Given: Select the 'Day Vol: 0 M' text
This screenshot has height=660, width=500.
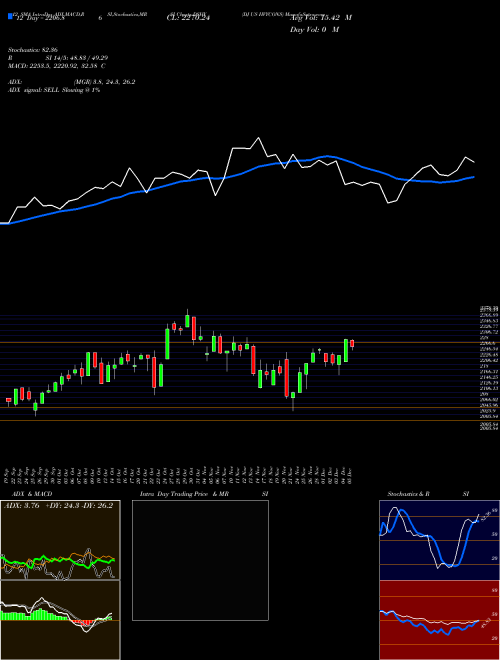Looking at the screenshot, I should click(x=314, y=29).
